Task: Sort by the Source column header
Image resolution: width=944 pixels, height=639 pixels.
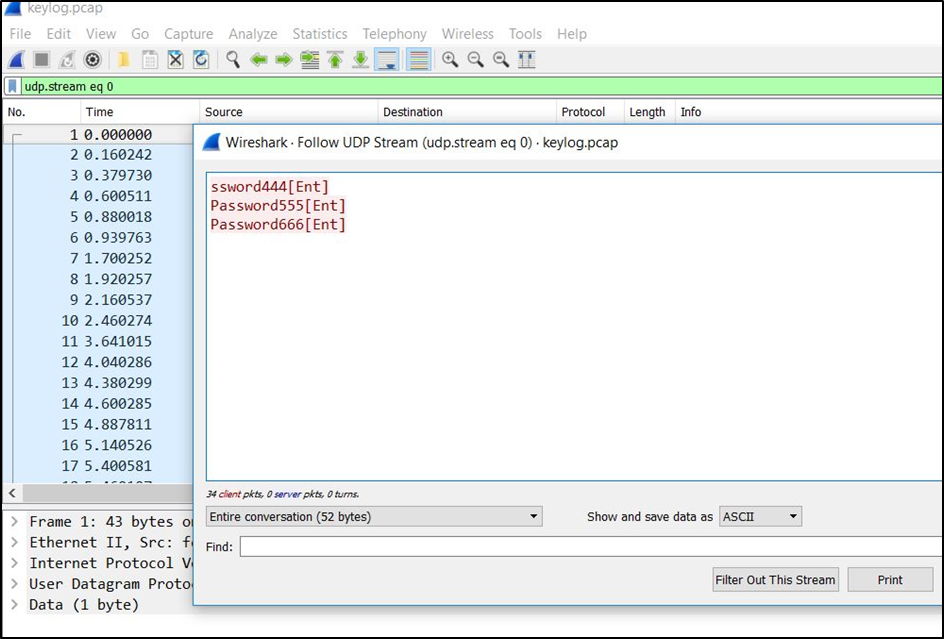Action: (x=288, y=112)
